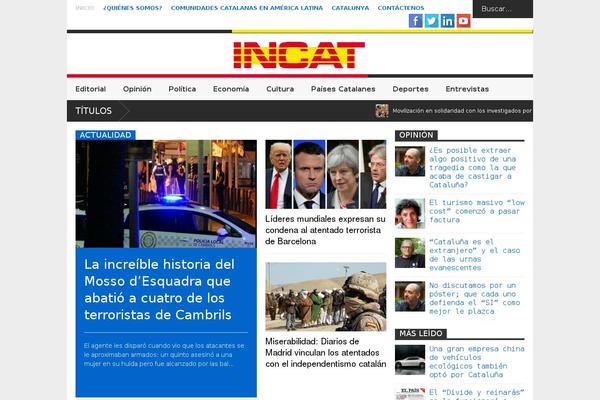600x400 pixels.
Task: Select the Cultura section
Action: tap(280, 89)
